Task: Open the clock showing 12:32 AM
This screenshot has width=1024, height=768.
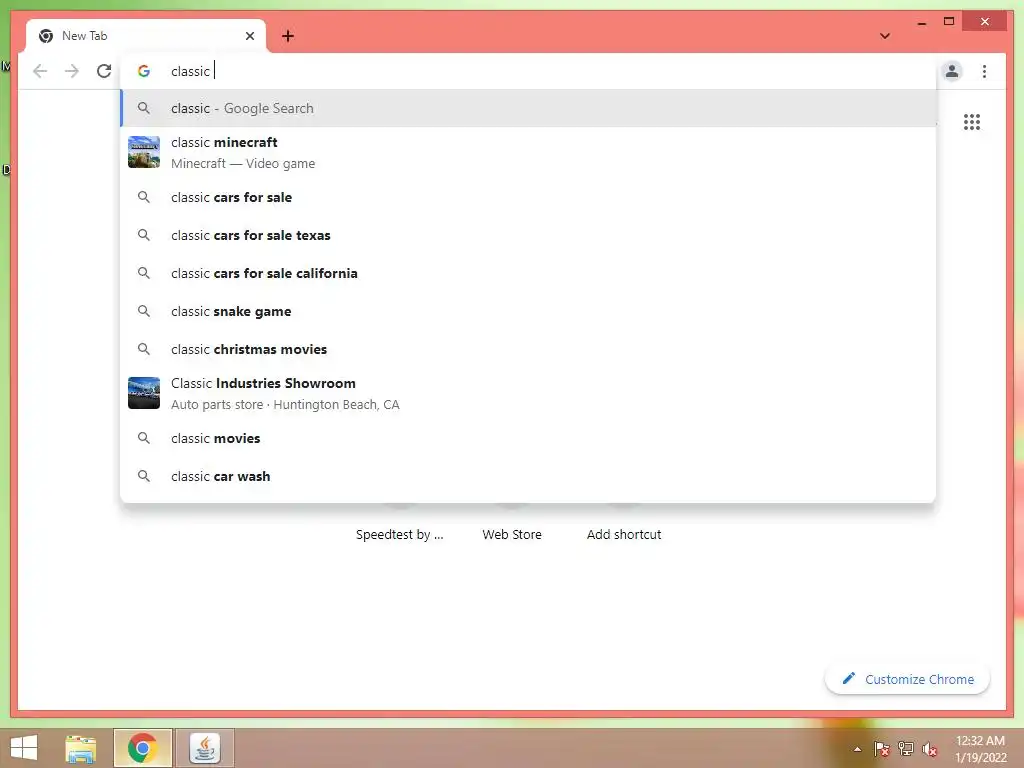Action: click(980, 749)
